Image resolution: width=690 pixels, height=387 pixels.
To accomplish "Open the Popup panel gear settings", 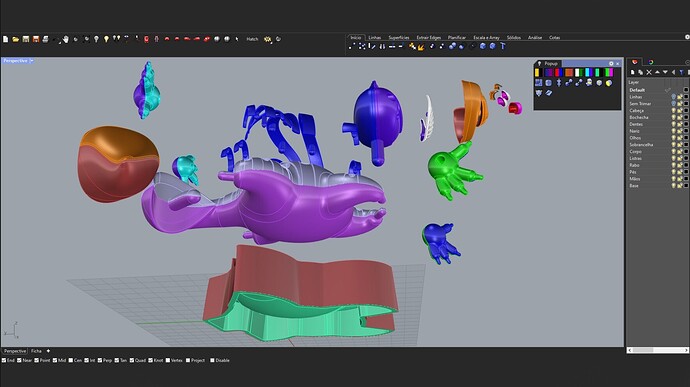I will click(x=611, y=63).
